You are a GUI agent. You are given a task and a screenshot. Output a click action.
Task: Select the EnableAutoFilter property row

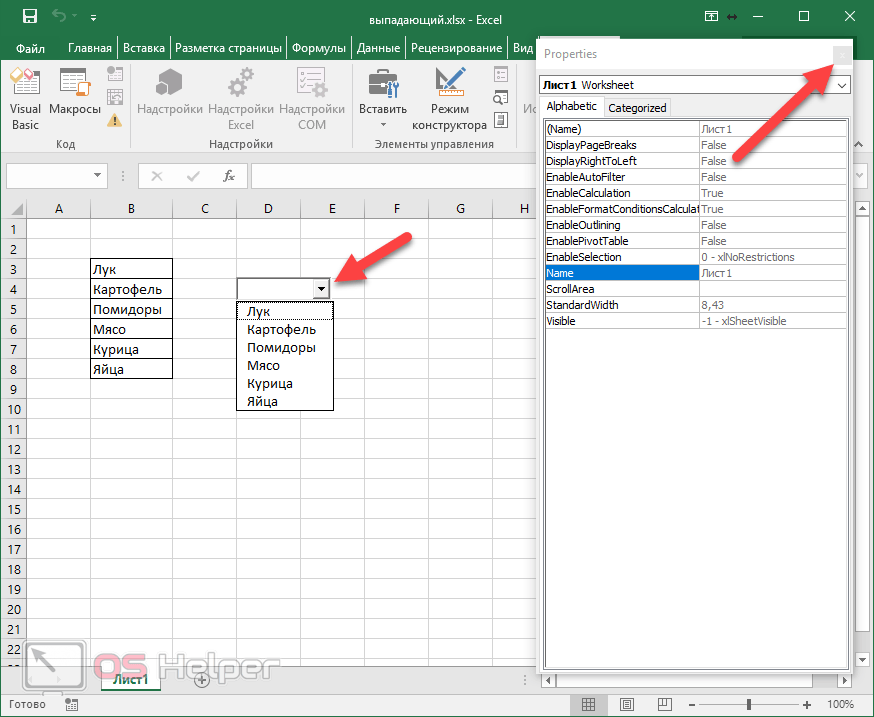(x=621, y=177)
